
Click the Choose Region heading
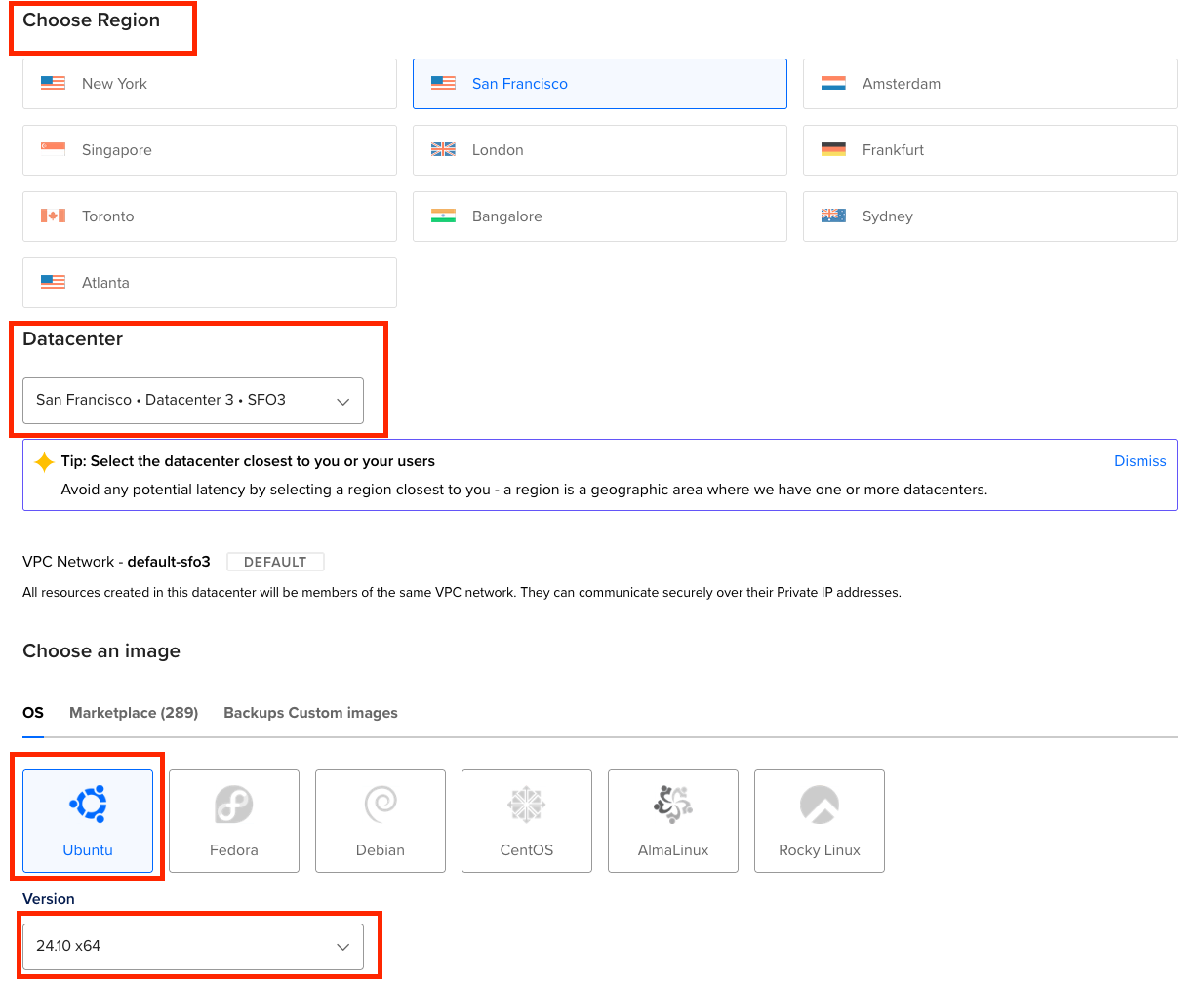pos(92,20)
